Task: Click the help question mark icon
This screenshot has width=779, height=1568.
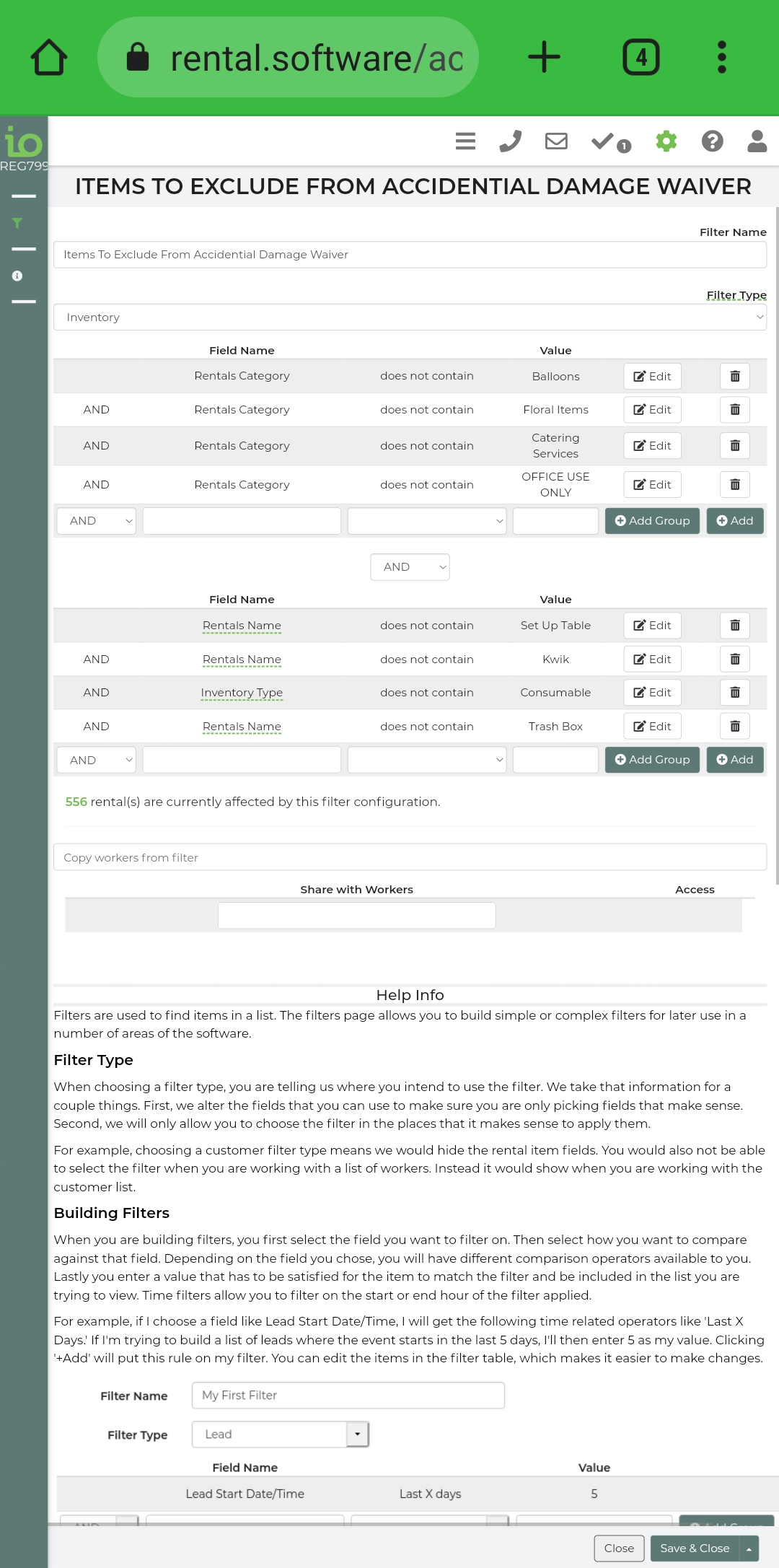Action: (712, 141)
